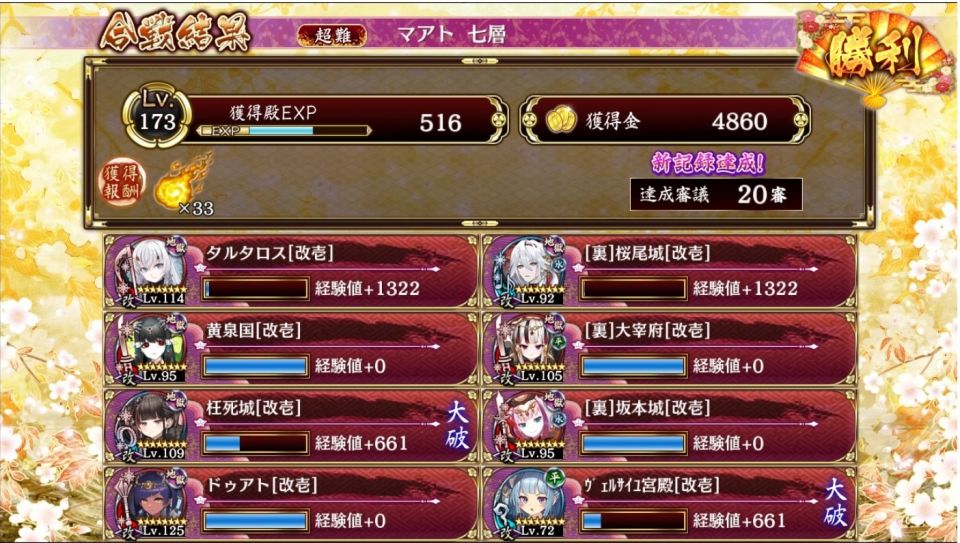Image resolution: width=960 pixels, height=543 pixels.
Task: Click the 大破 mark on ヴェルサイユ宮殿 row
Action: 835,503
